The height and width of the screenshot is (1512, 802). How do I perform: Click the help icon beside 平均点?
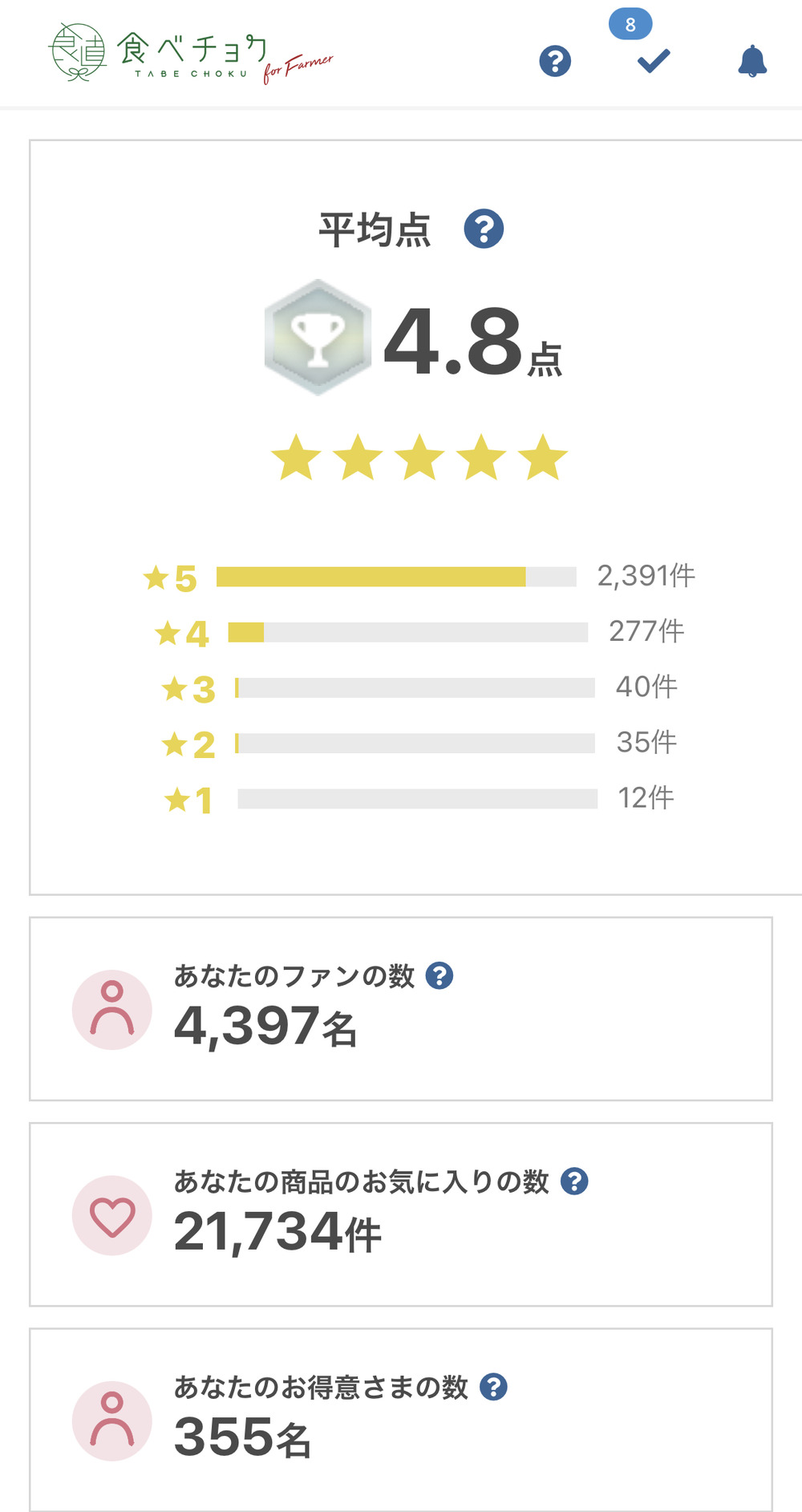pos(484,229)
